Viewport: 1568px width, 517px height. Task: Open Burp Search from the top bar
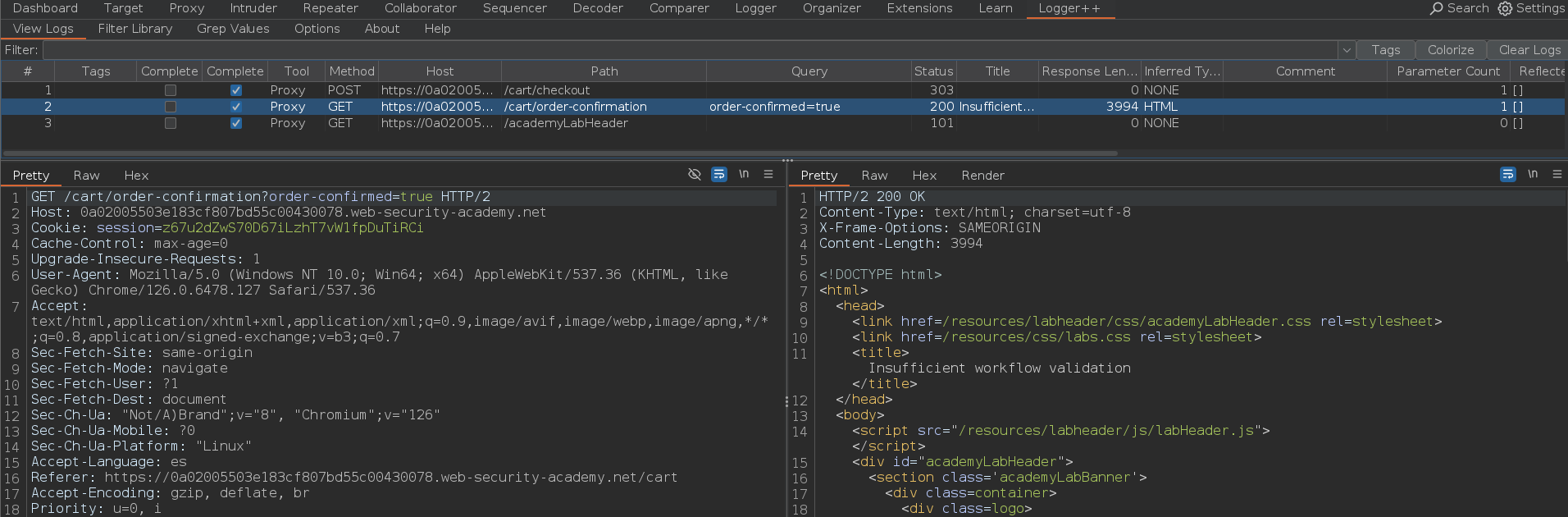coord(1459,8)
